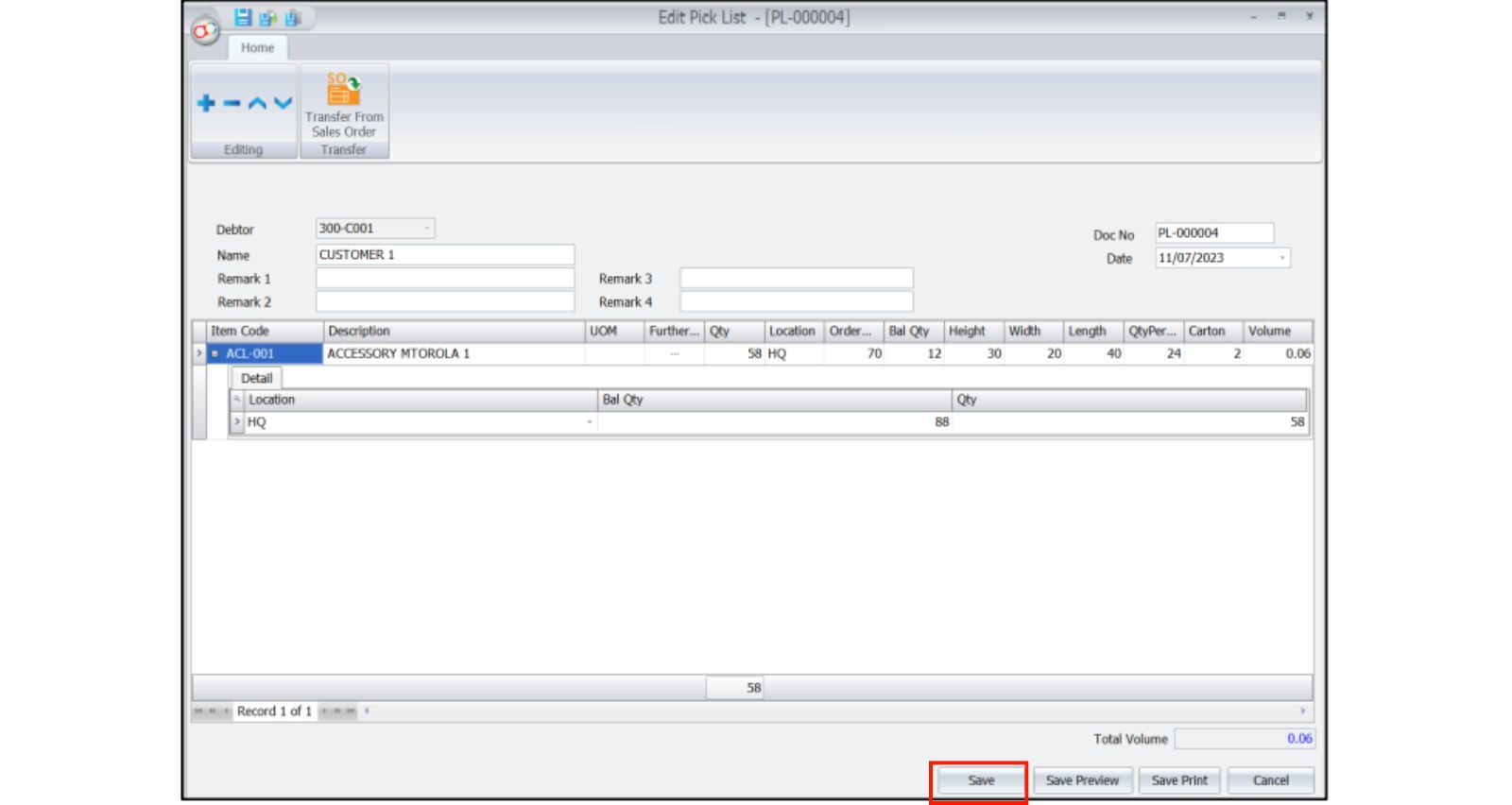Click second quick-access save icon
Image resolution: width=1512 pixels, height=805 pixels.
click(268, 18)
